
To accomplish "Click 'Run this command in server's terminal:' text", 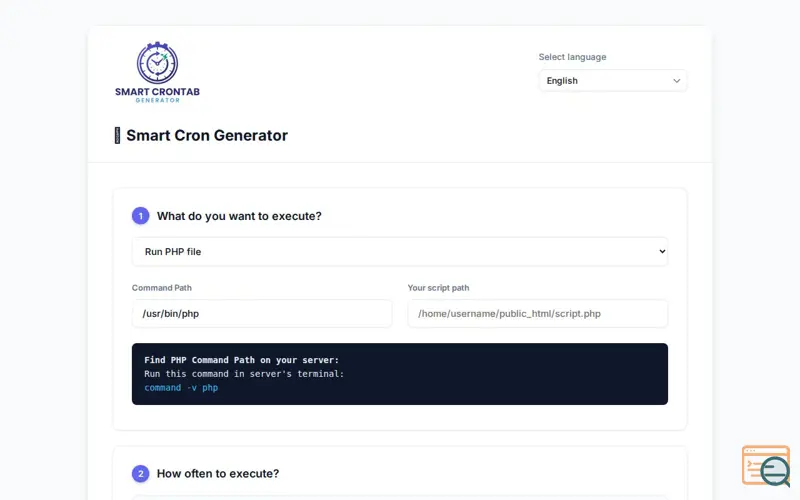I will 244,374.
